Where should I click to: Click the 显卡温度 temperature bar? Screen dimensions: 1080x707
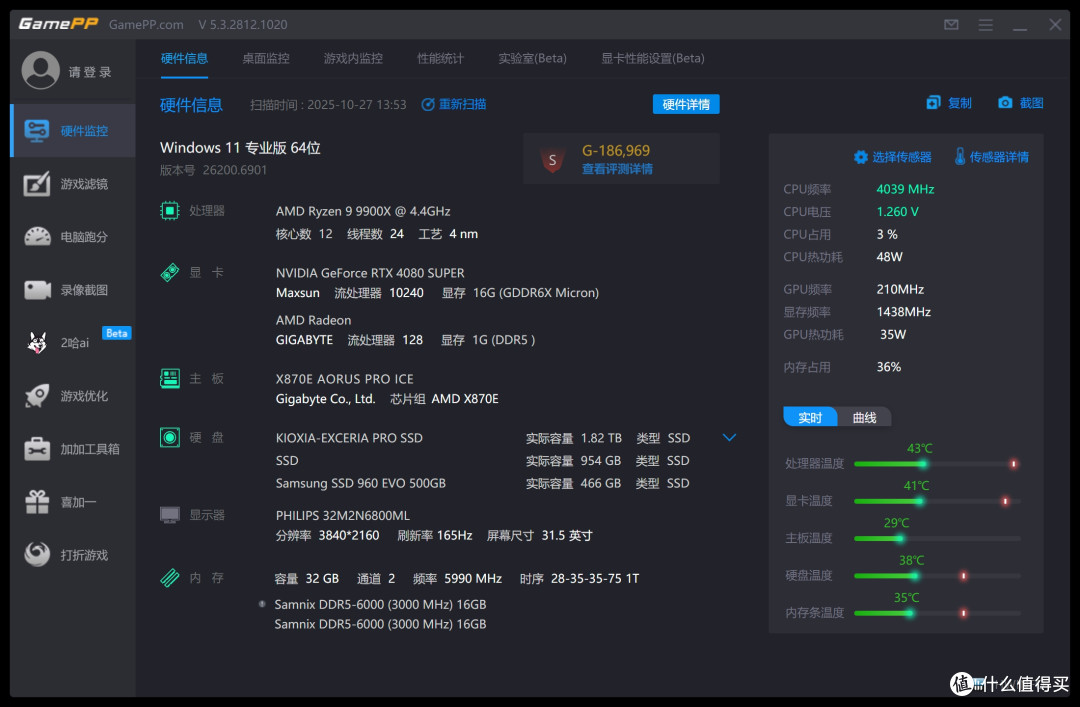coord(937,501)
